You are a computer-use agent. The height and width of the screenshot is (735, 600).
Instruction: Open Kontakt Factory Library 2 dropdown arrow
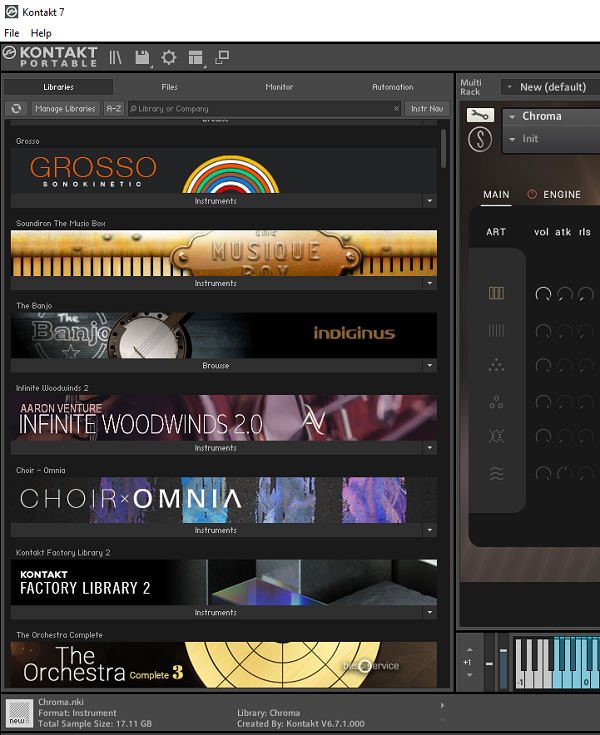pos(430,612)
